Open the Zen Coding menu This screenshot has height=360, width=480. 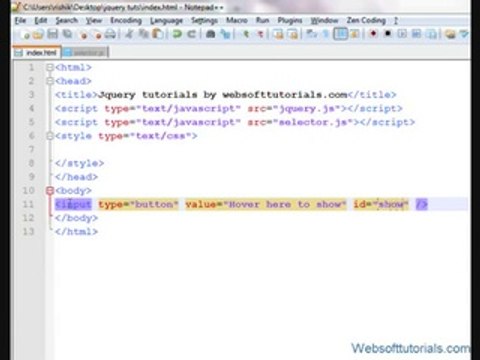[366, 21]
